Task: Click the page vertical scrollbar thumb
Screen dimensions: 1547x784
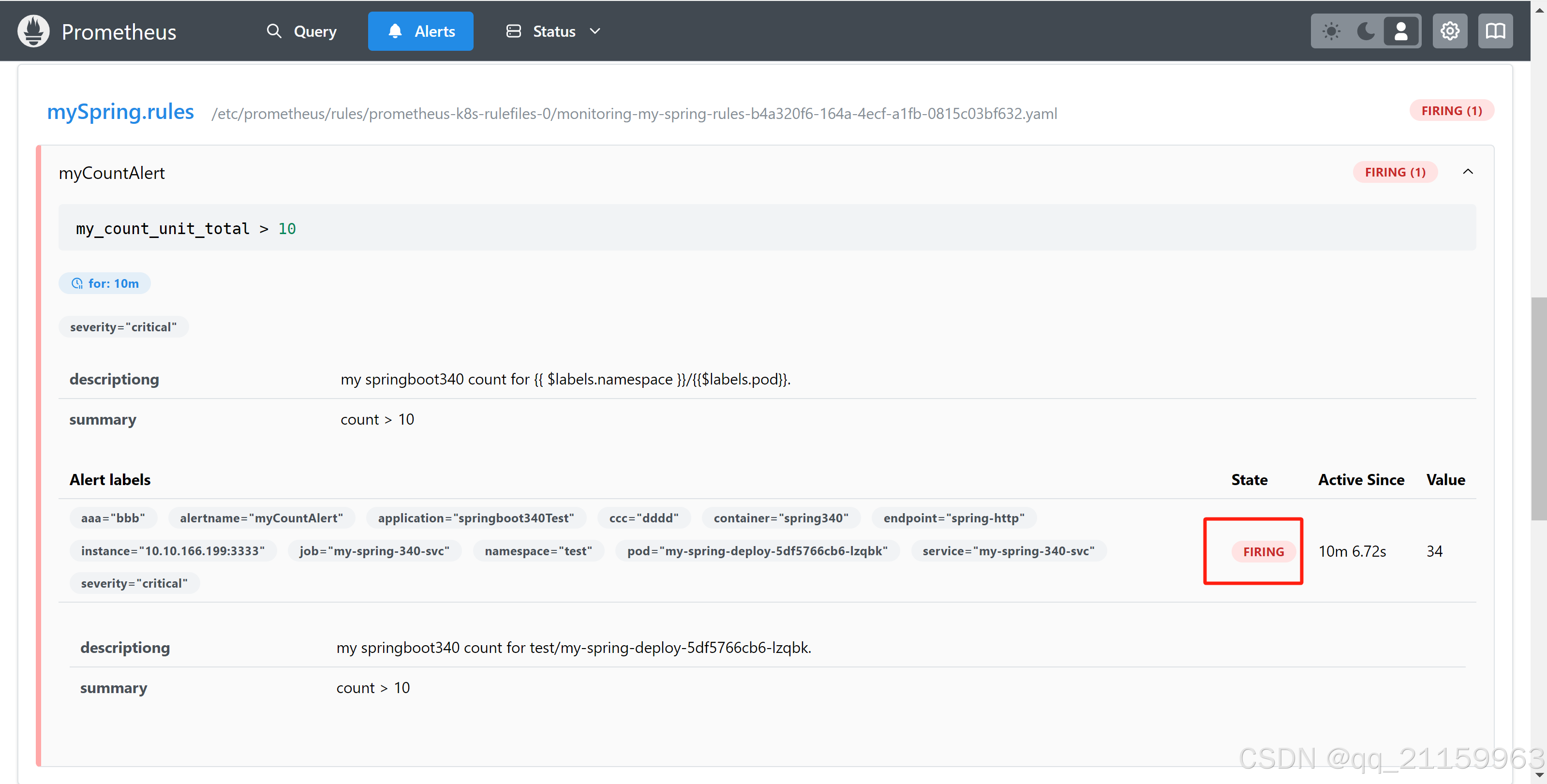Action: (x=1539, y=408)
